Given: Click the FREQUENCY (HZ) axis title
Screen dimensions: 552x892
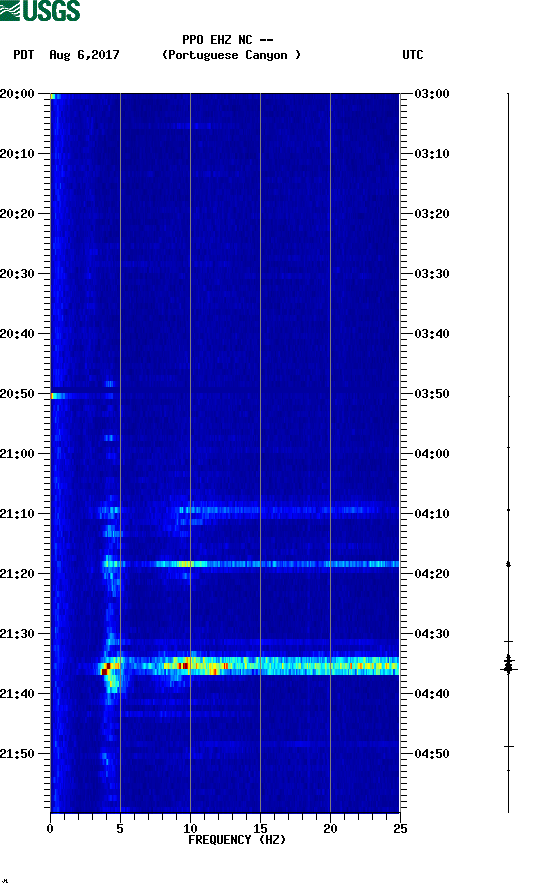Looking at the screenshot, I should (x=237, y=840).
